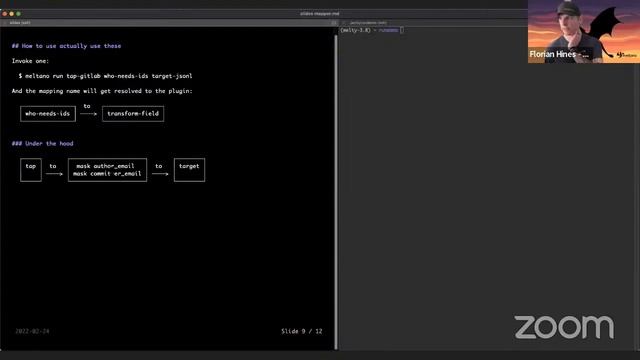Click the split icon on left pane header
This screenshot has width=640, height=360.
point(333,23)
